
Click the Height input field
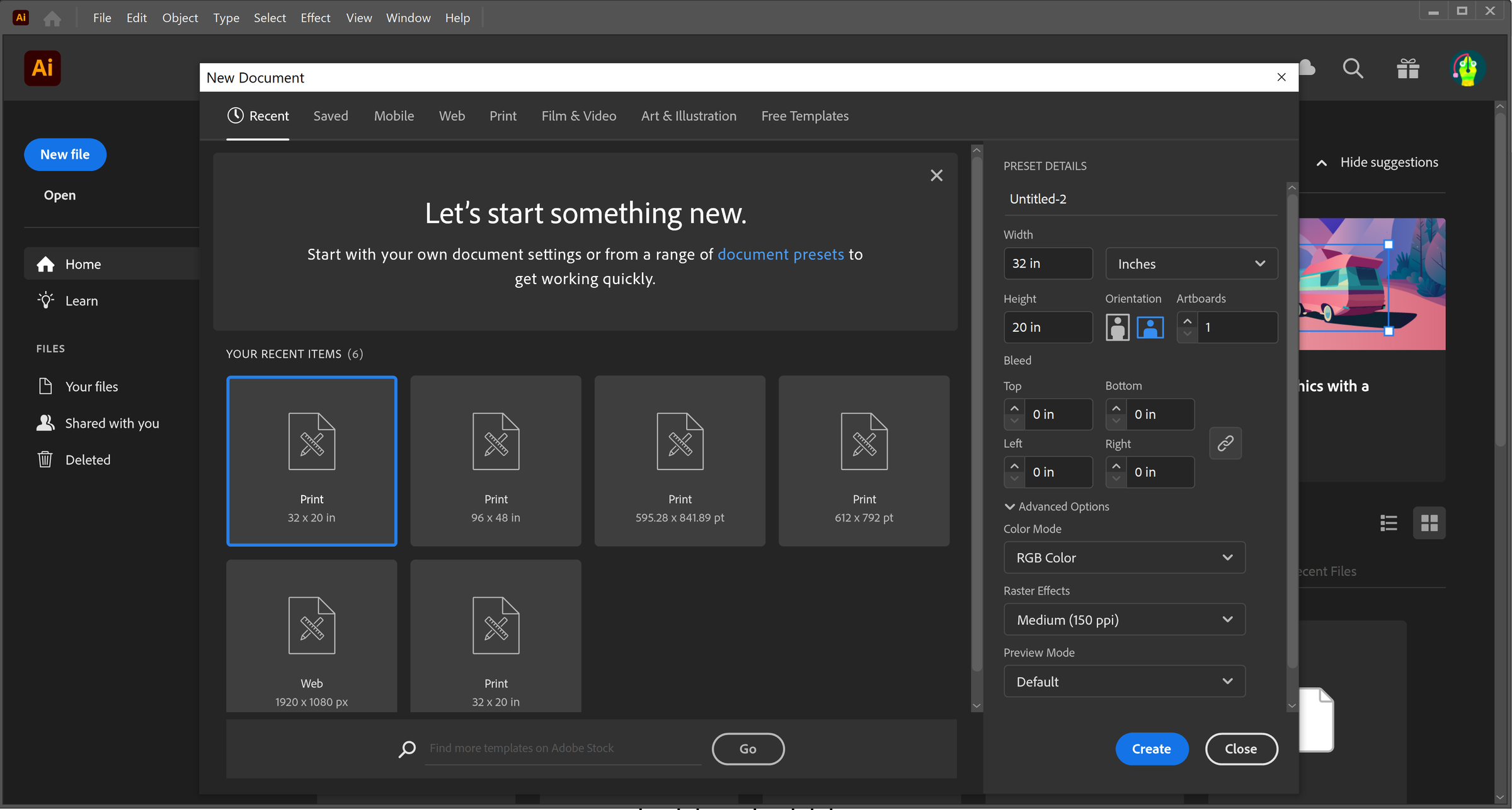(1048, 328)
